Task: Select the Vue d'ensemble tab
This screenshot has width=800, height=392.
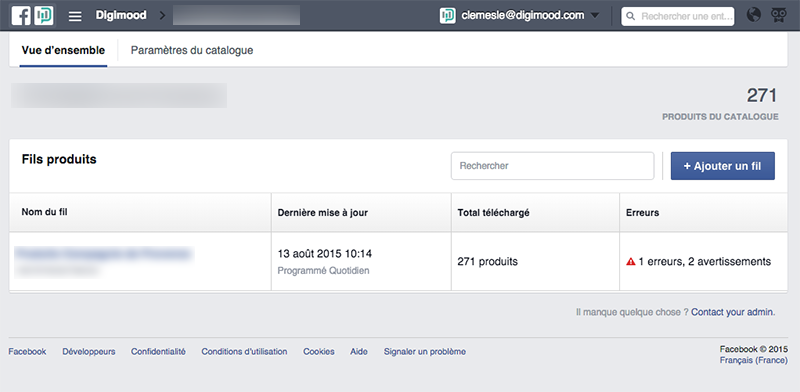Action: click(x=63, y=51)
